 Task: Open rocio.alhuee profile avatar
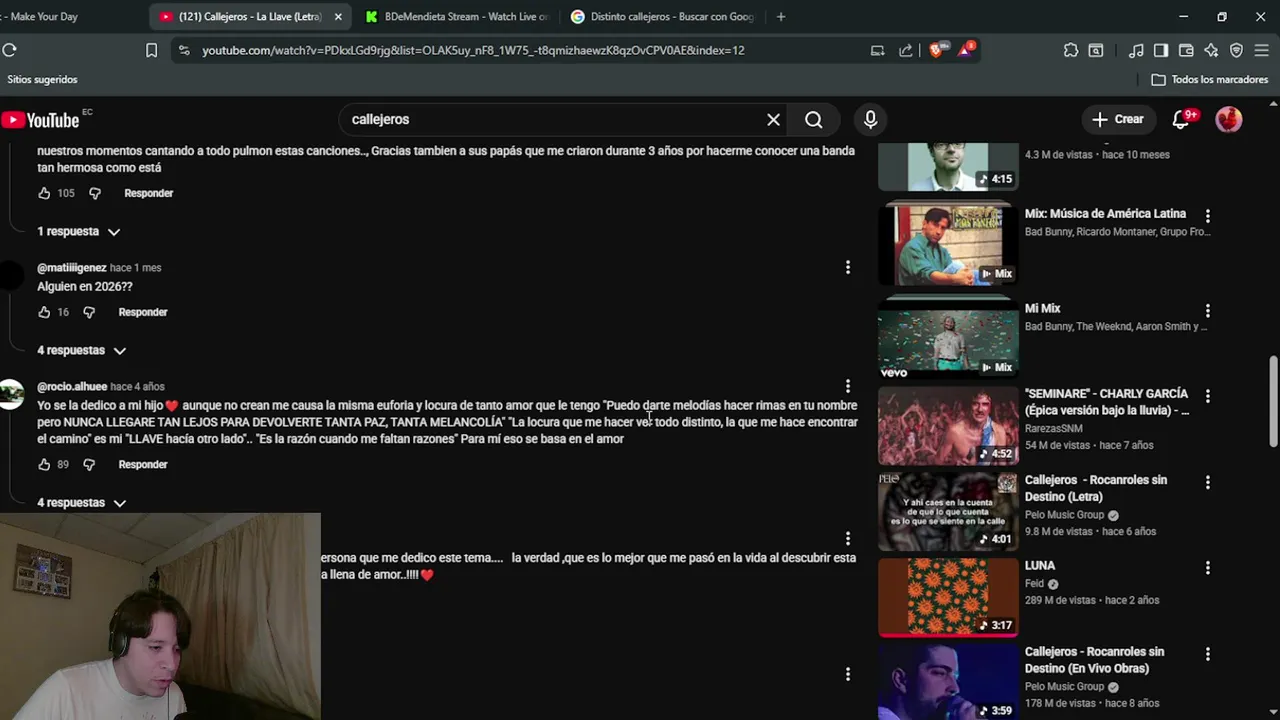coord(12,394)
